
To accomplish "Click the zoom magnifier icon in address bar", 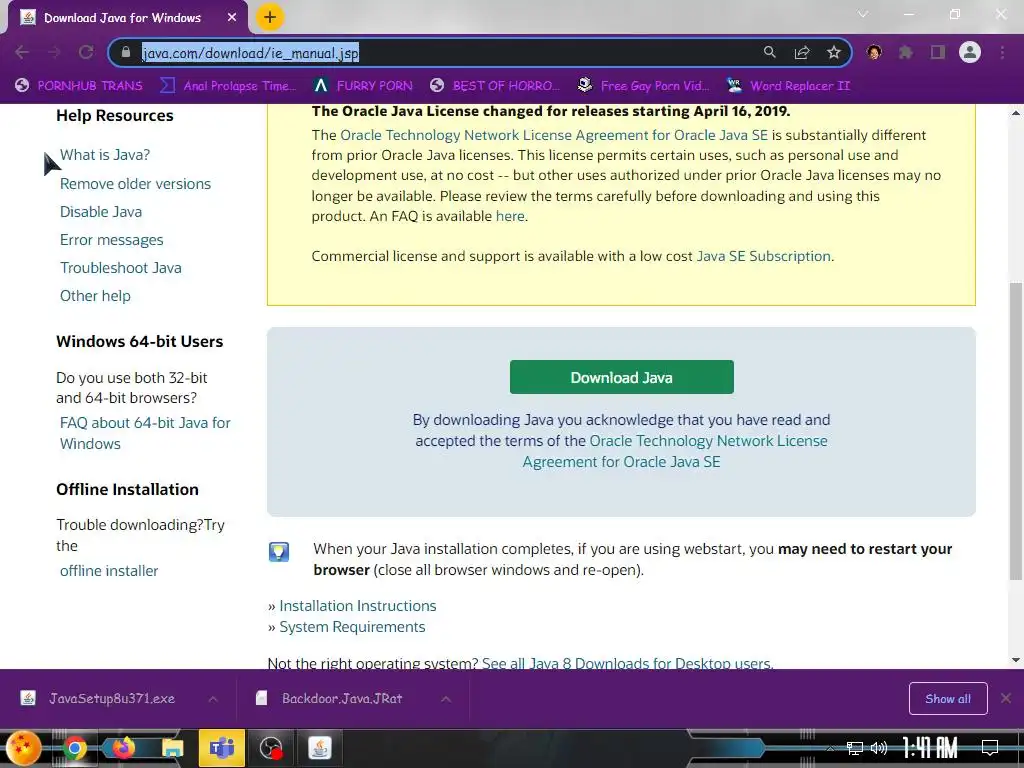I will (x=769, y=52).
